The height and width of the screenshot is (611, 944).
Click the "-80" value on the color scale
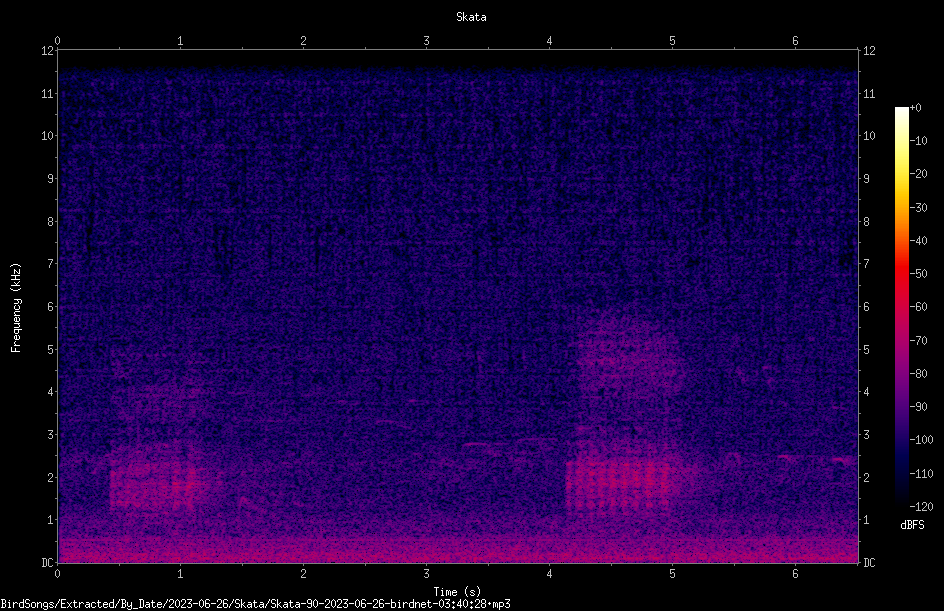click(918, 374)
